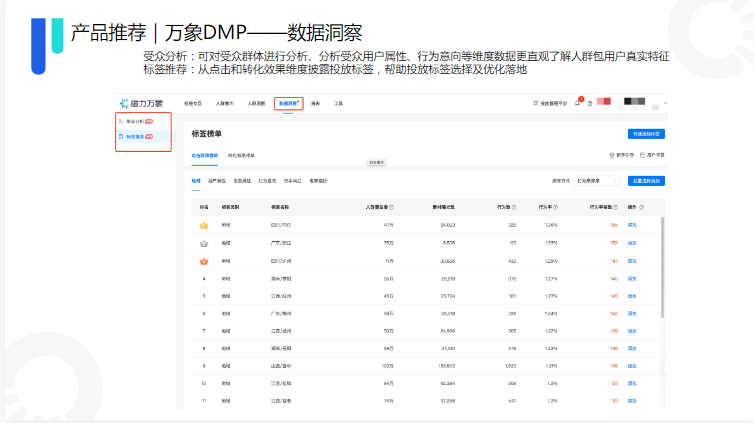Click the info icon beside 人群覆盖量 header
Screen dimensions: 754x423
[391, 208]
